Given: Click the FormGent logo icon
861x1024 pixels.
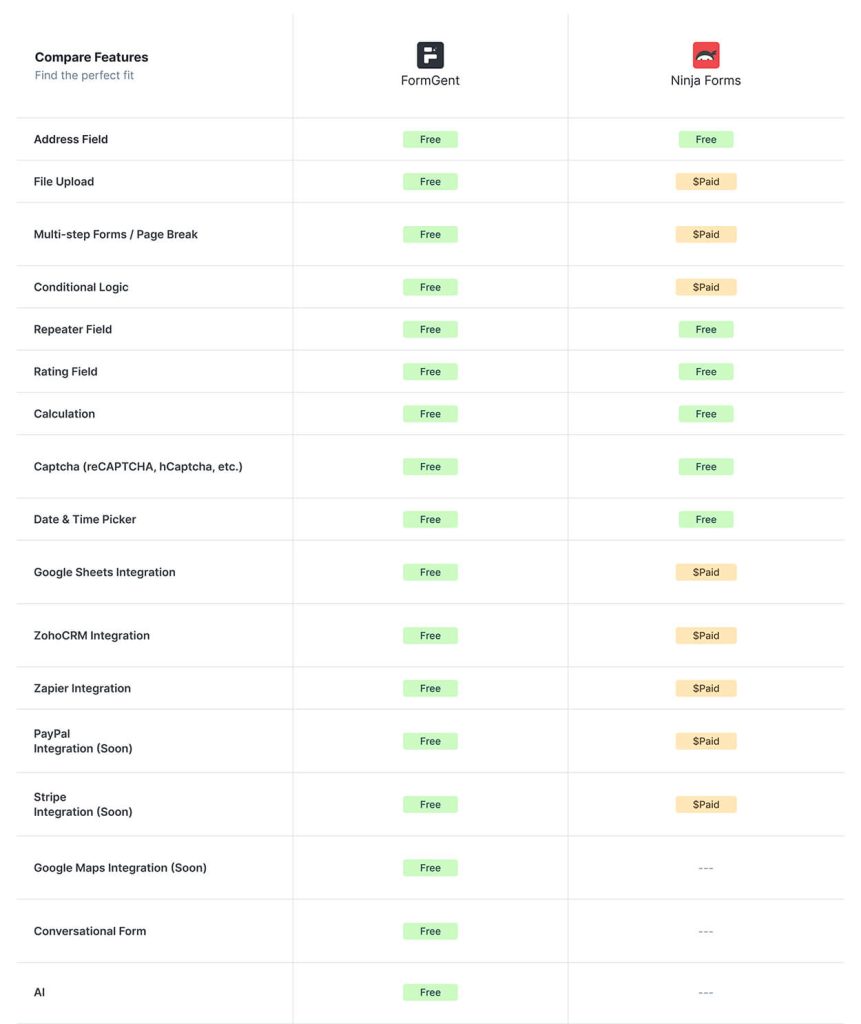Looking at the screenshot, I should coord(430,55).
